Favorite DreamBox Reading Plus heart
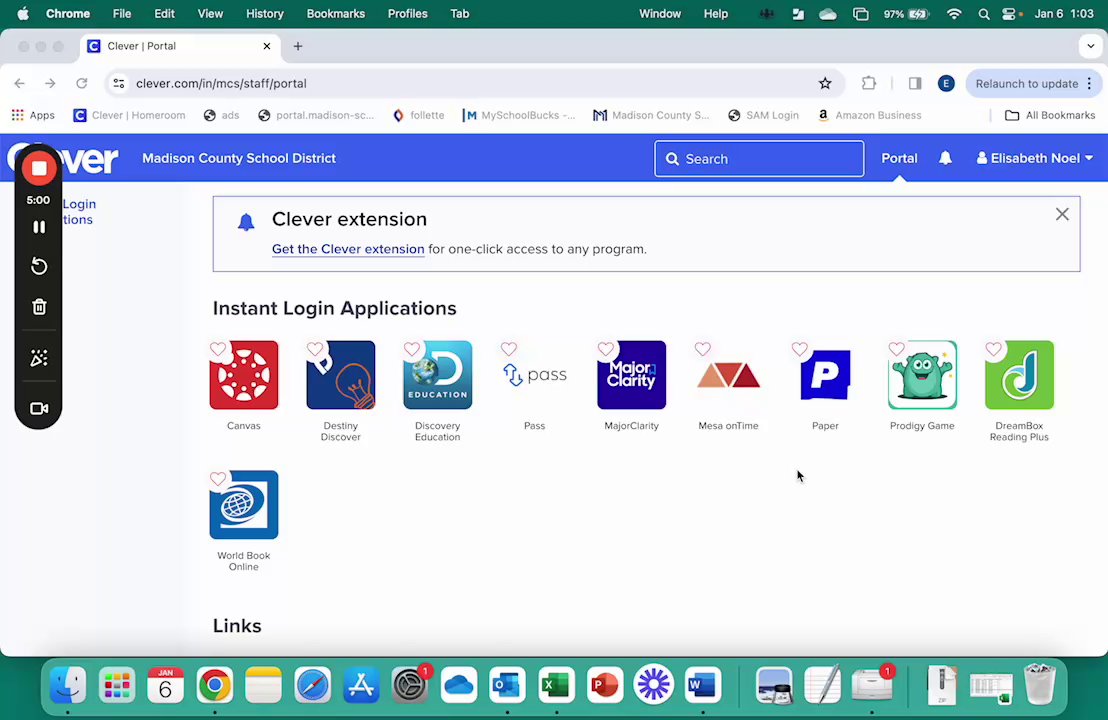This screenshot has height=720, width=1108. [994, 349]
